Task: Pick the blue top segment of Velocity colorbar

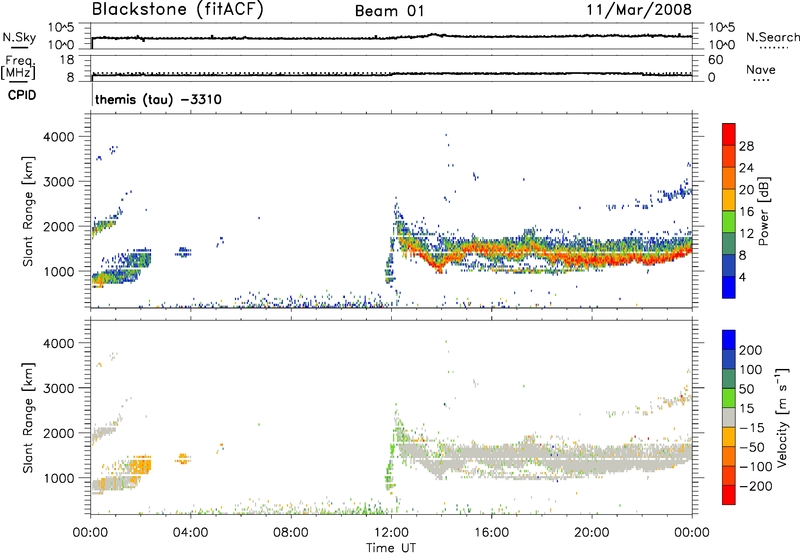Action: pyautogui.click(x=729, y=340)
